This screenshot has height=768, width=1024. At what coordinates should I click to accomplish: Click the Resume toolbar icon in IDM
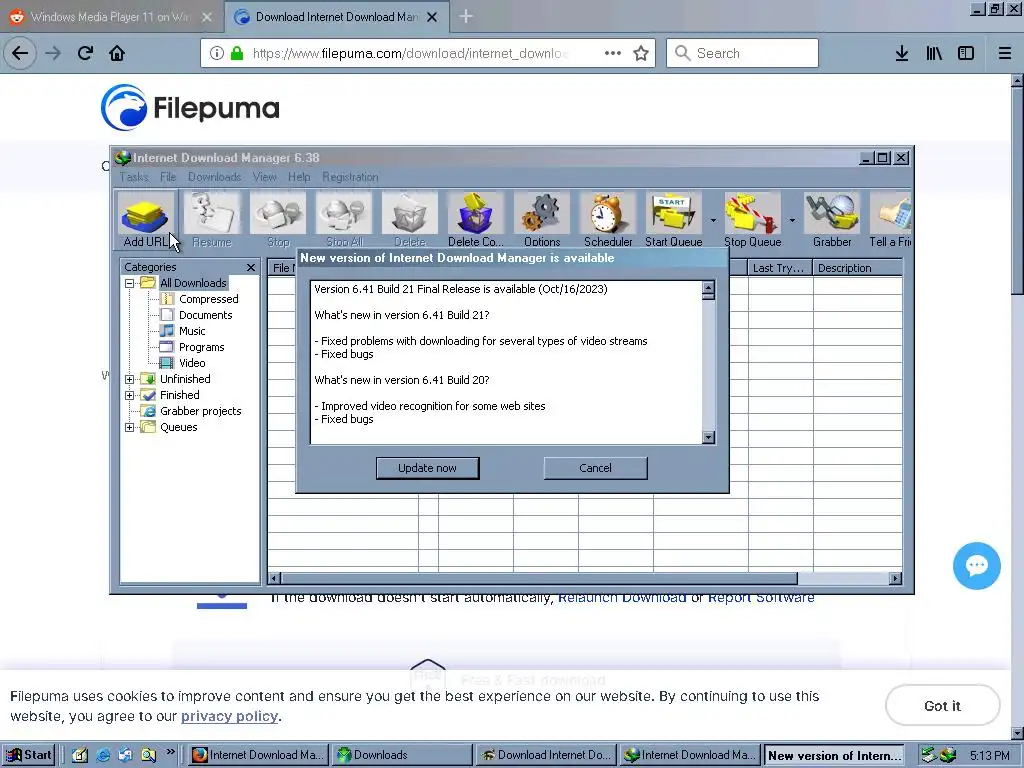click(x=212, y=220)
